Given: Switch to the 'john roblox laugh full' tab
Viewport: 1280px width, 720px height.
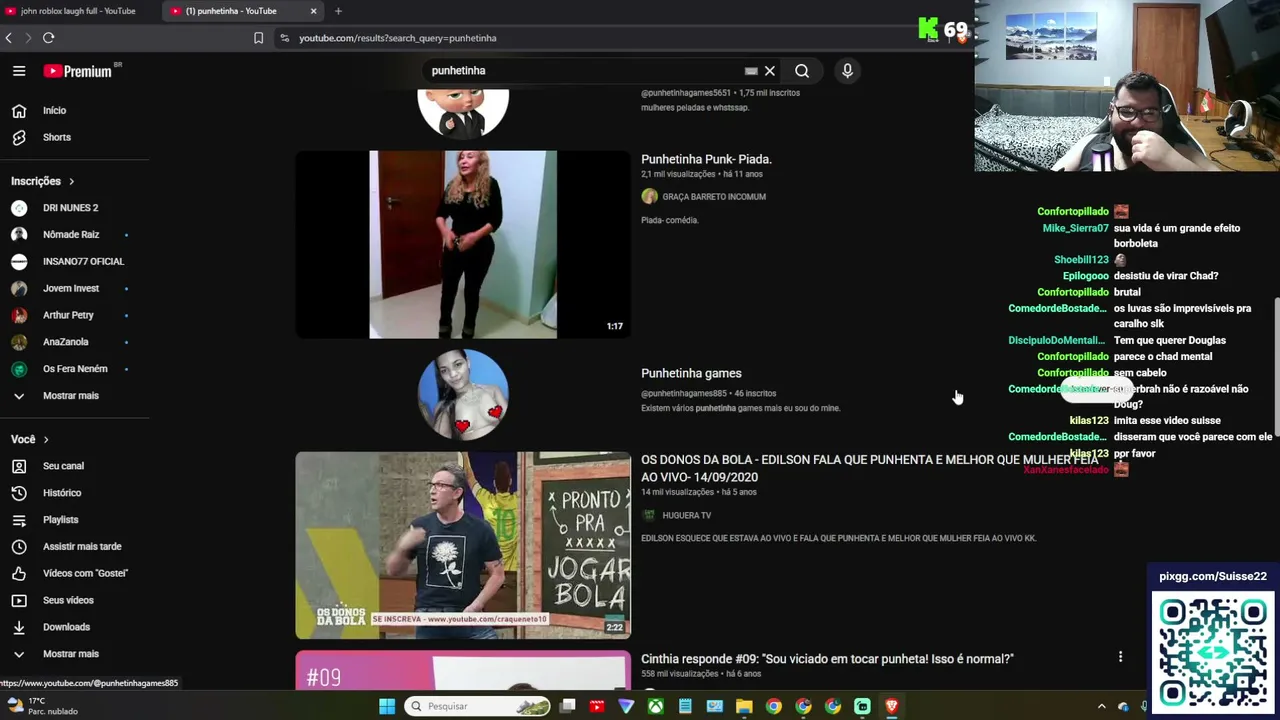Looking at the screenshot, I should [78, 11].
